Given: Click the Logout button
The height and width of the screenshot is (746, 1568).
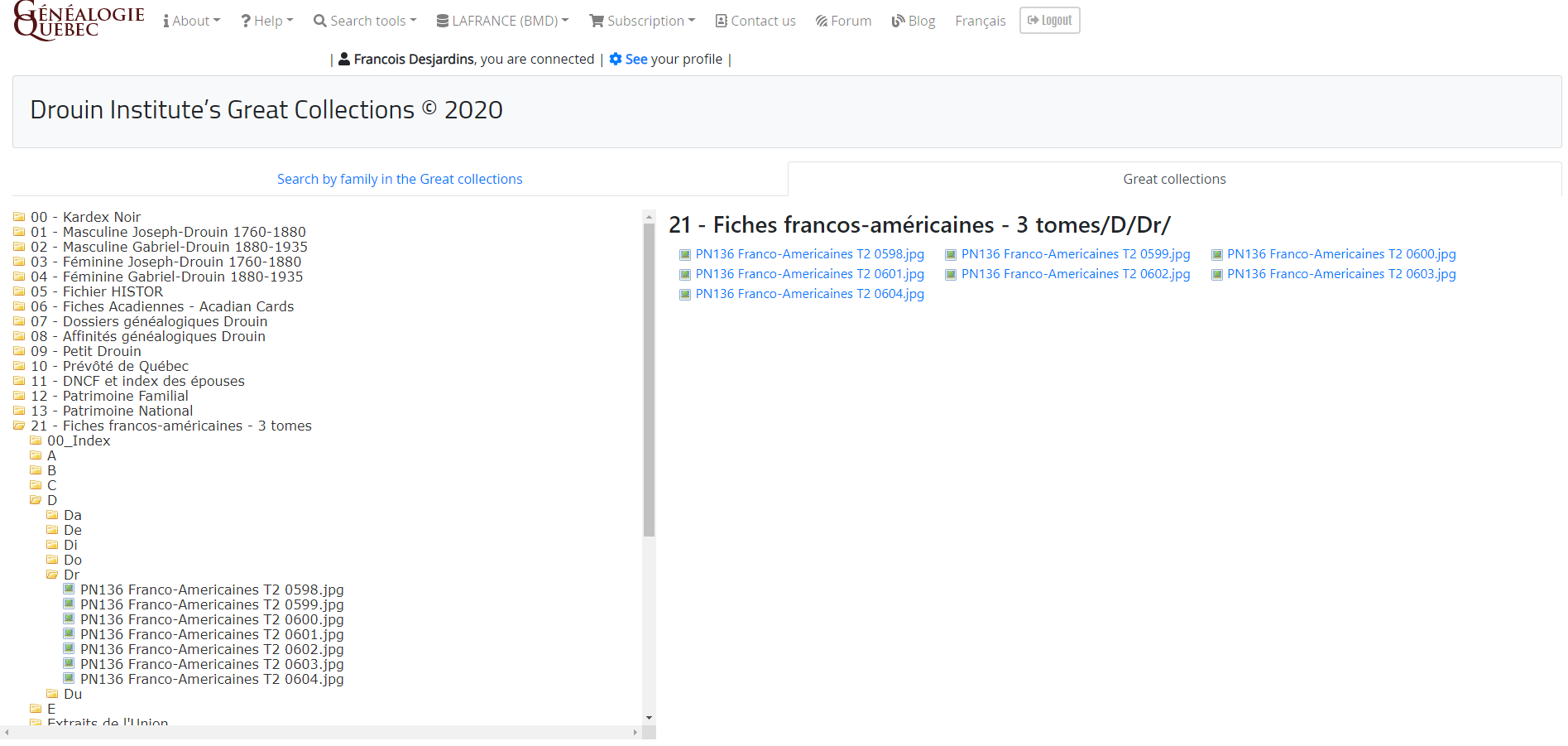Looking at the screenshot, I should (1049, 21).
